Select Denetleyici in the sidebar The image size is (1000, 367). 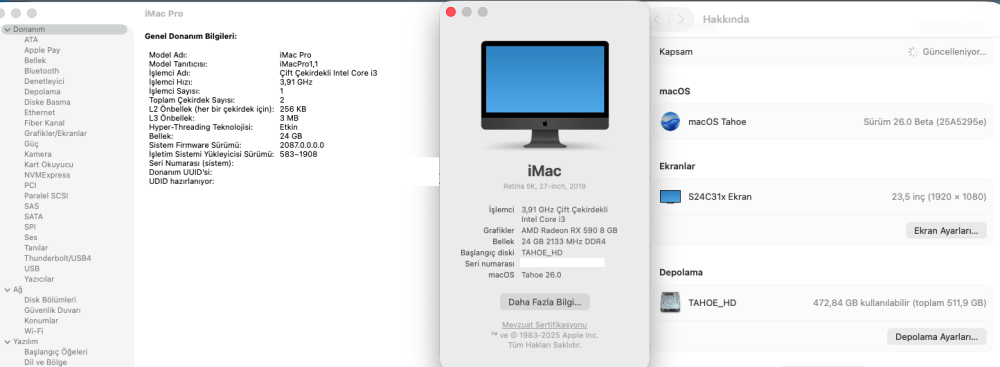point(44,81)
